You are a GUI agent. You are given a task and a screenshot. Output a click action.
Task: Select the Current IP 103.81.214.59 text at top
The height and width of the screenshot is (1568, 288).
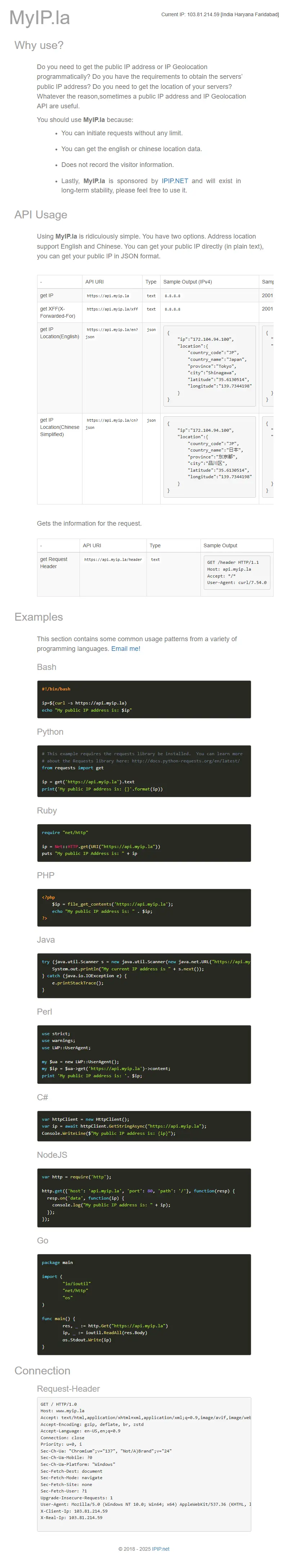220,15
